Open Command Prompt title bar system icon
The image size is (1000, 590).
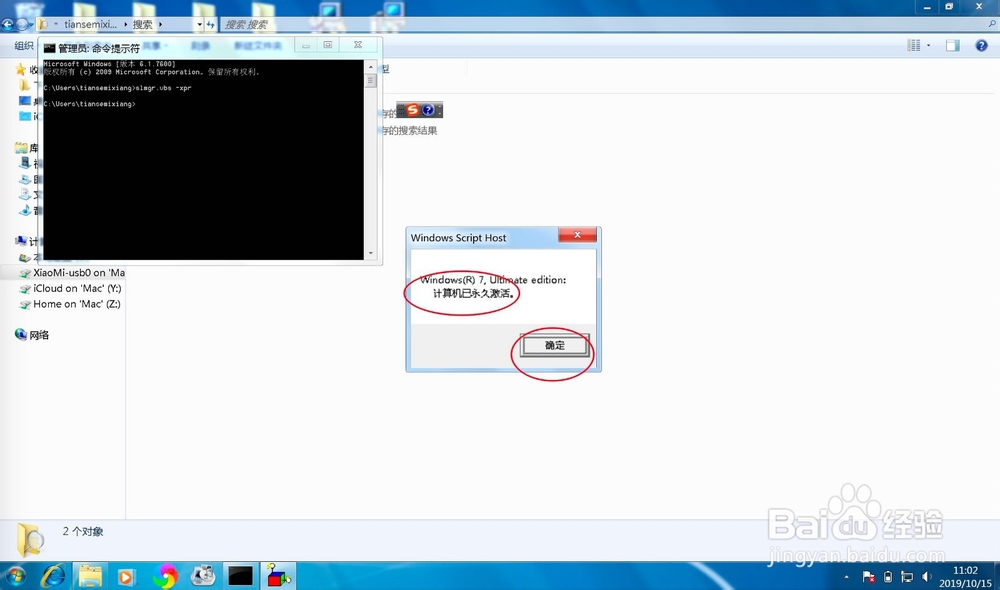pos(50,48)
